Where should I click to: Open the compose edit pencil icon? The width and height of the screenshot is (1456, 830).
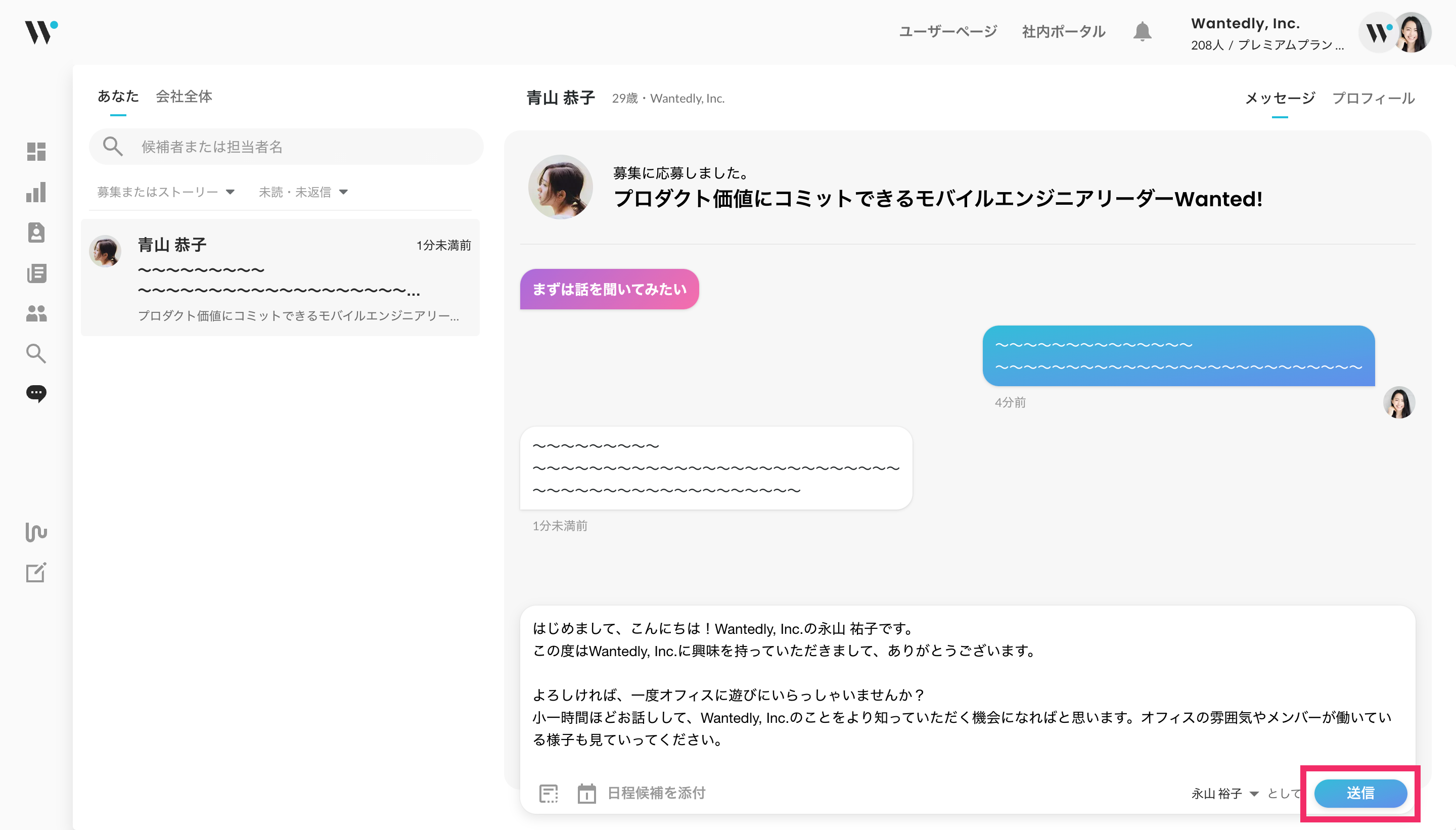click(36, 572)
